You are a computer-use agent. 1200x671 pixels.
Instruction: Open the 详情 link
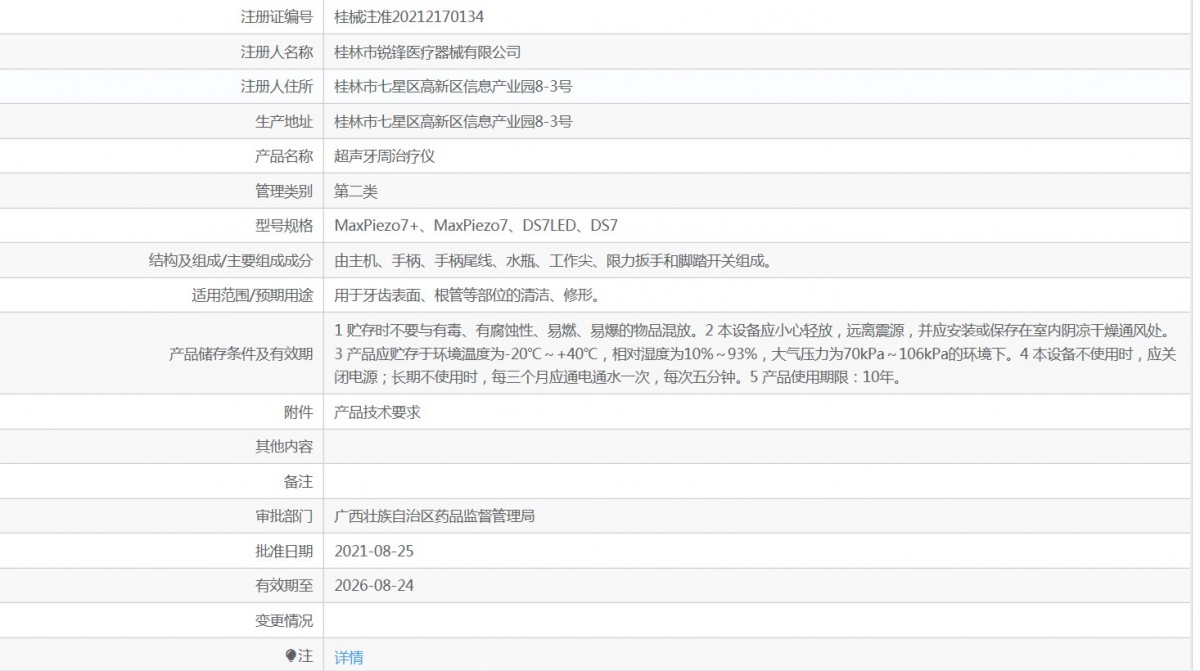(x=349, y=657)
